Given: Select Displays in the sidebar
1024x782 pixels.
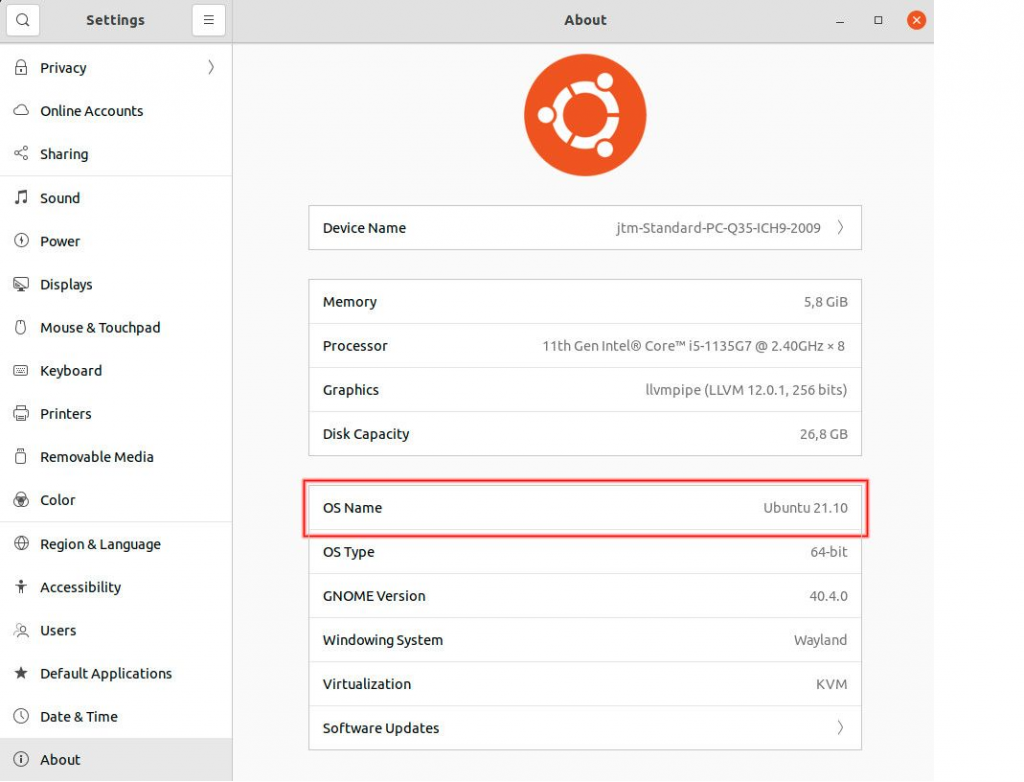Looking at the screenshot, I should [116, 284].
